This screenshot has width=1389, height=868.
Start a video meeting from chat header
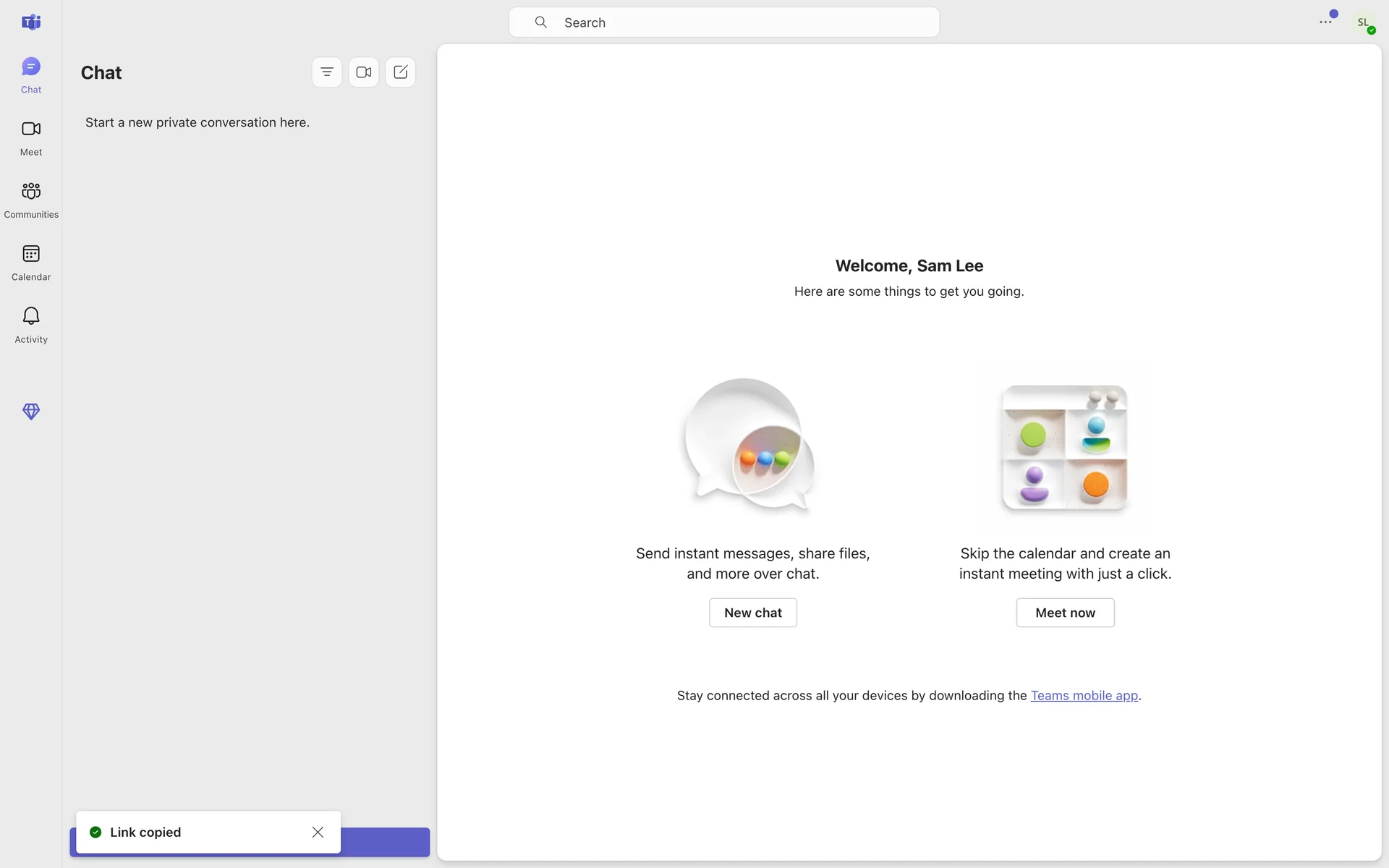pyautogui.click(x=364, y=72)
